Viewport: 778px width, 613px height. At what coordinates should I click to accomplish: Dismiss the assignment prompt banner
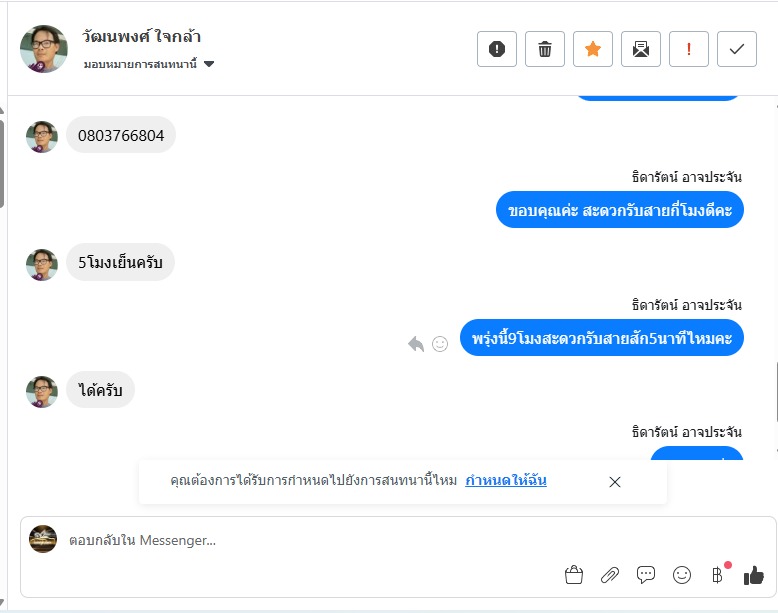point(615,482)
